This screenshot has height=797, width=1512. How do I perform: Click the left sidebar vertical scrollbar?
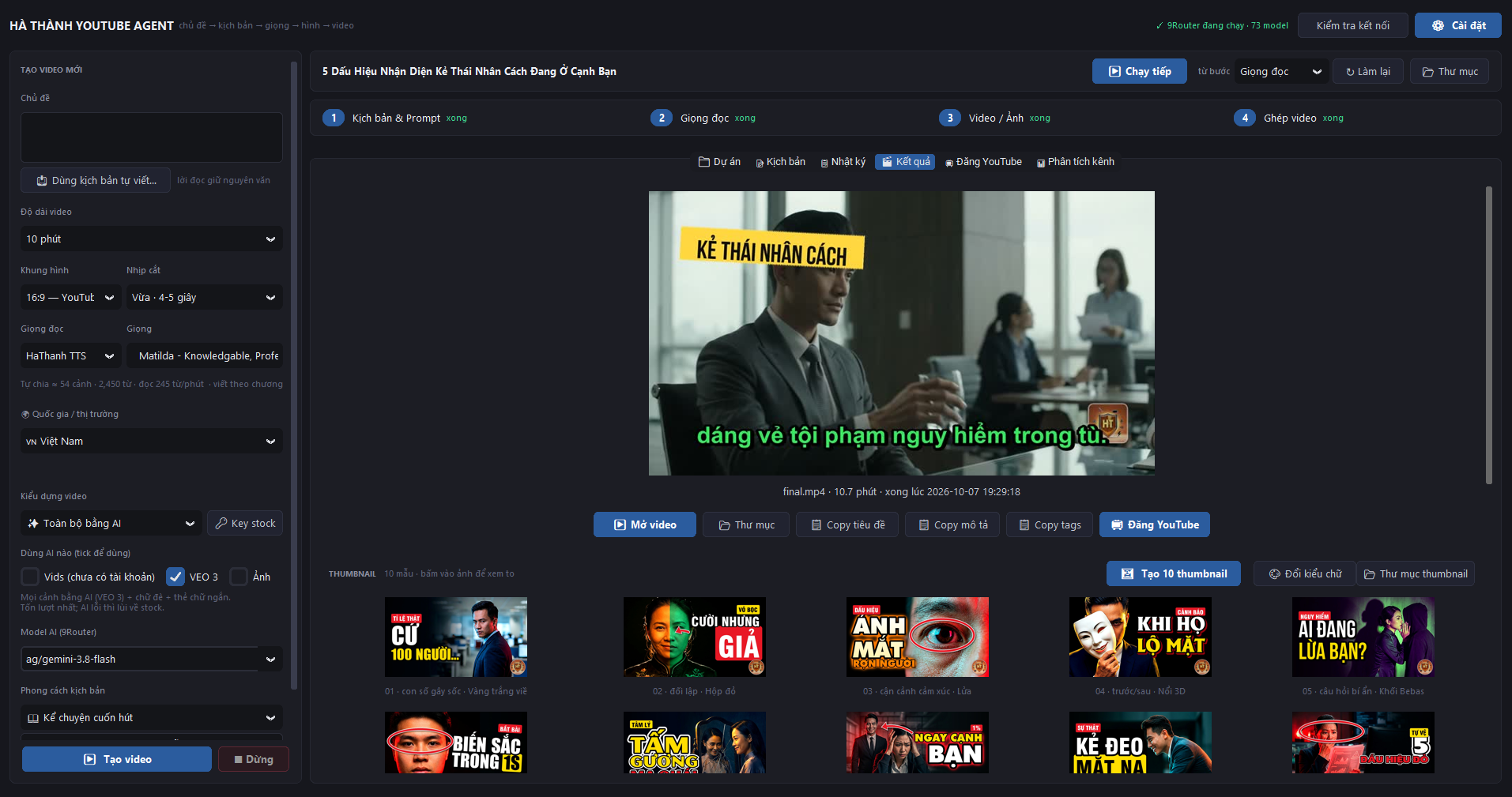(x=294, y=376)
